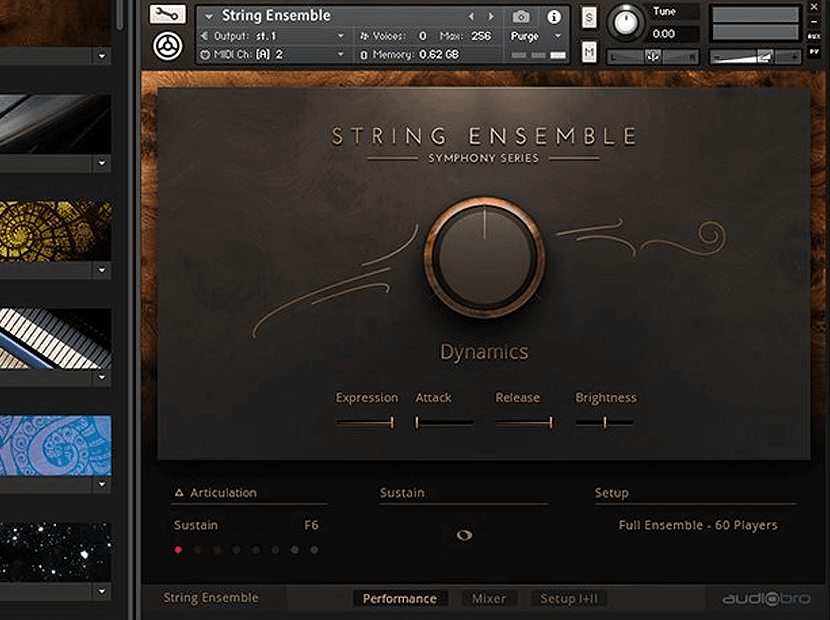
Task: Click the output speaker icon
Action: (x=205, y=36)
